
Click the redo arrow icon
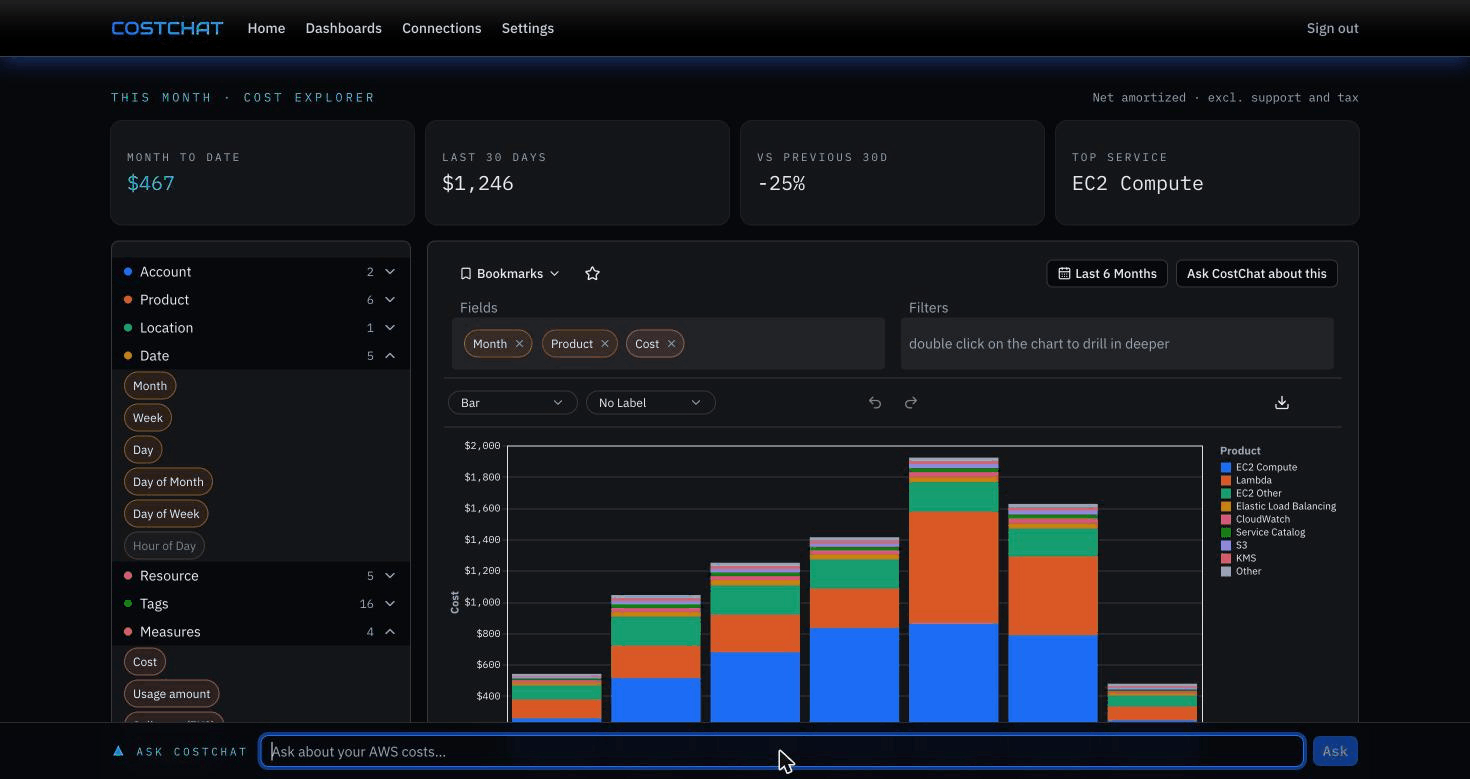[911, 402]
